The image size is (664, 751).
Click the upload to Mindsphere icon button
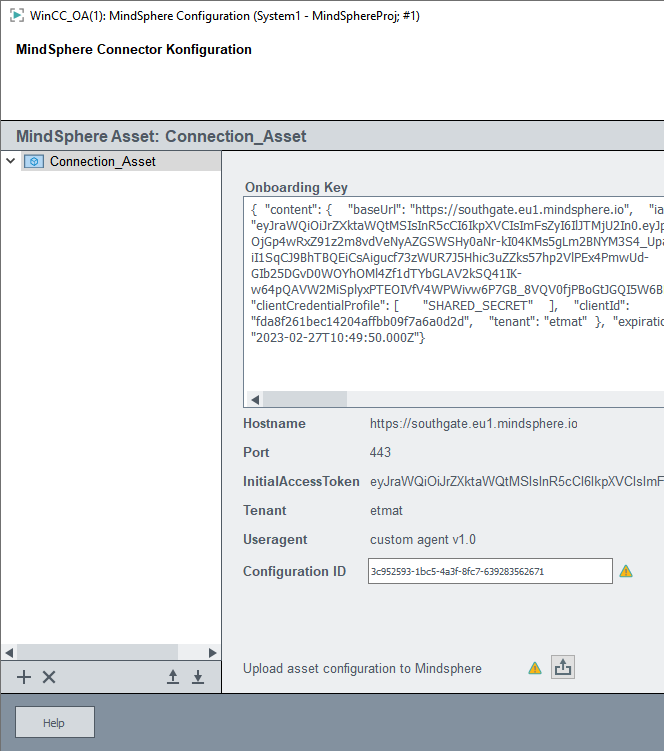(562, 667)
